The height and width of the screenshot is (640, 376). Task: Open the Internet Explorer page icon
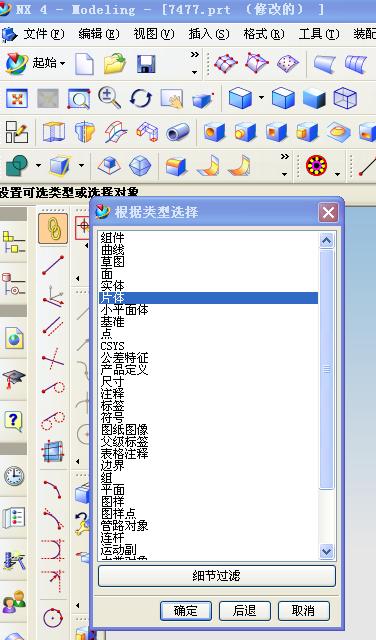[14, 338]
